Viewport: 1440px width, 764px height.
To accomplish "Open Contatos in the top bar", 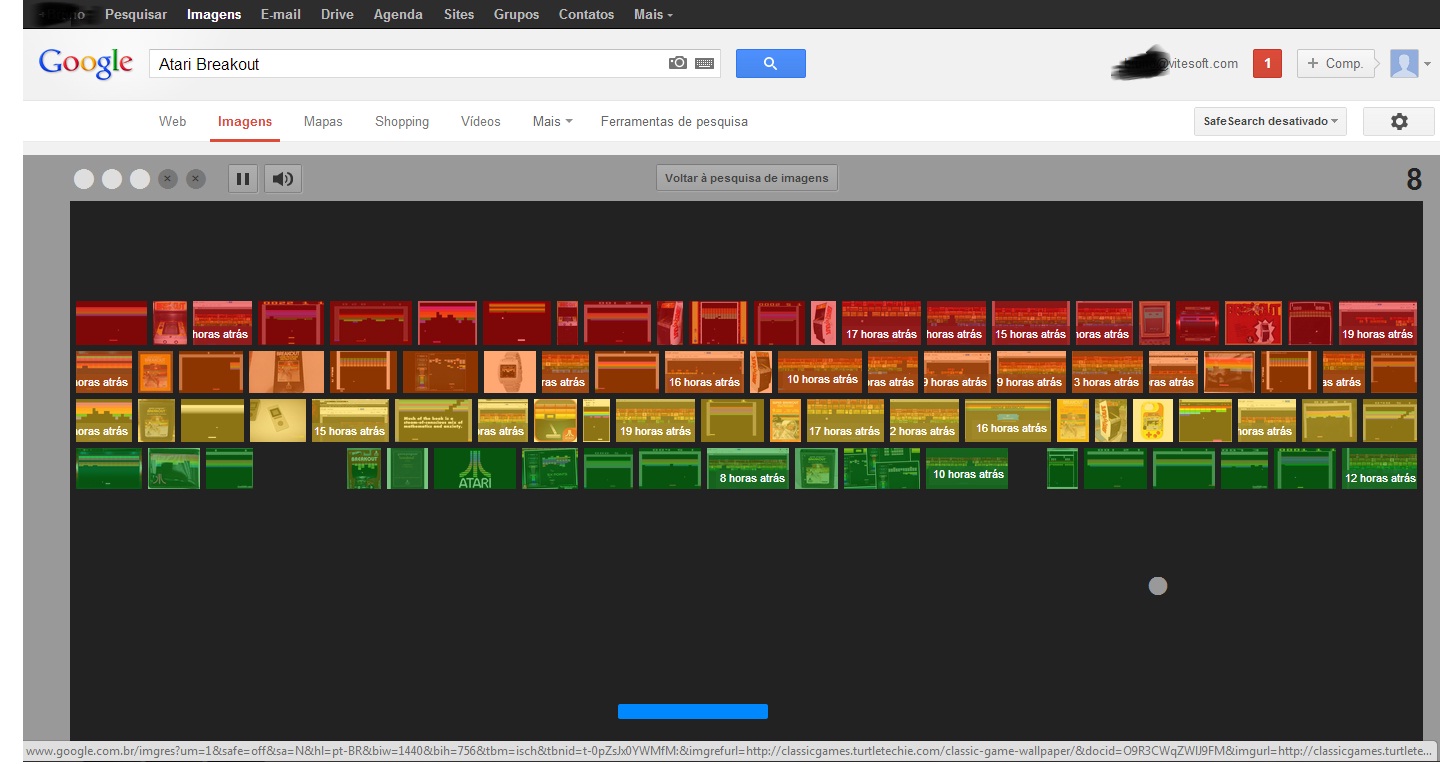I will click(587, 14).
